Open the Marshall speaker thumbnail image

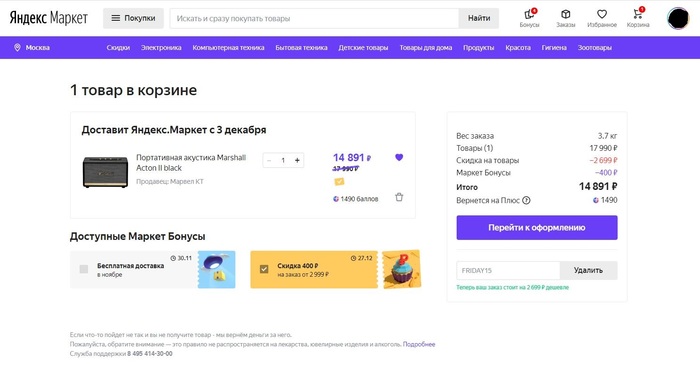pos(105,172)
